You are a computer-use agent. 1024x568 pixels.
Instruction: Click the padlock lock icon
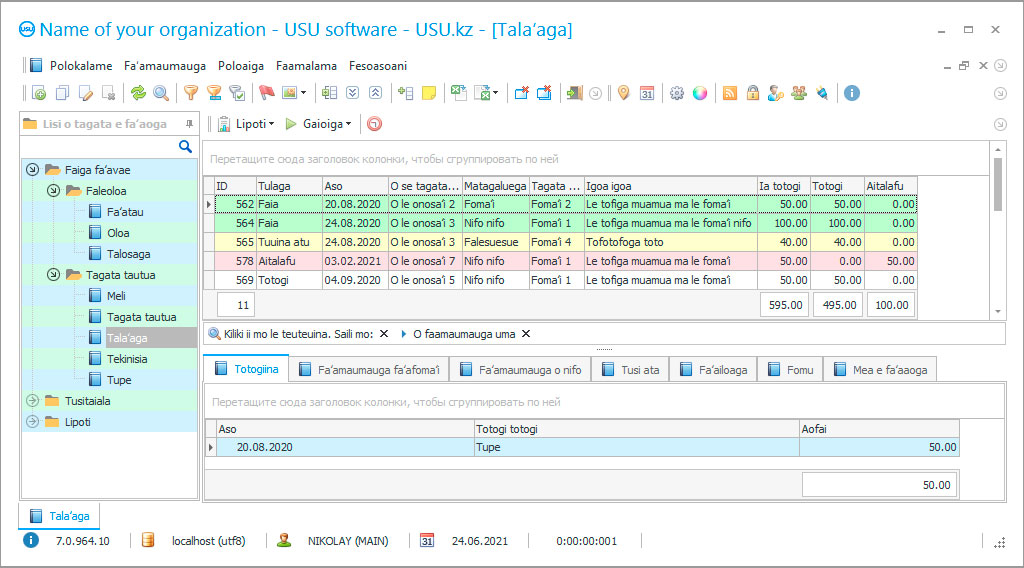tap(752, 93)
